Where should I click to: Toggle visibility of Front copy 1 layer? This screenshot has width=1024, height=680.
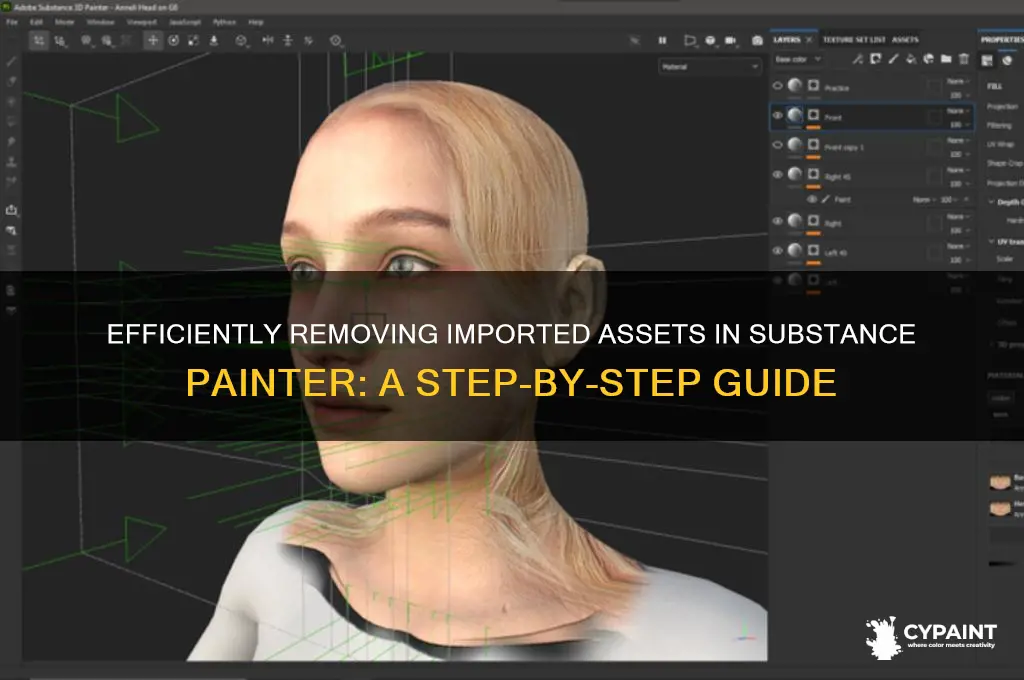point(777,145)
